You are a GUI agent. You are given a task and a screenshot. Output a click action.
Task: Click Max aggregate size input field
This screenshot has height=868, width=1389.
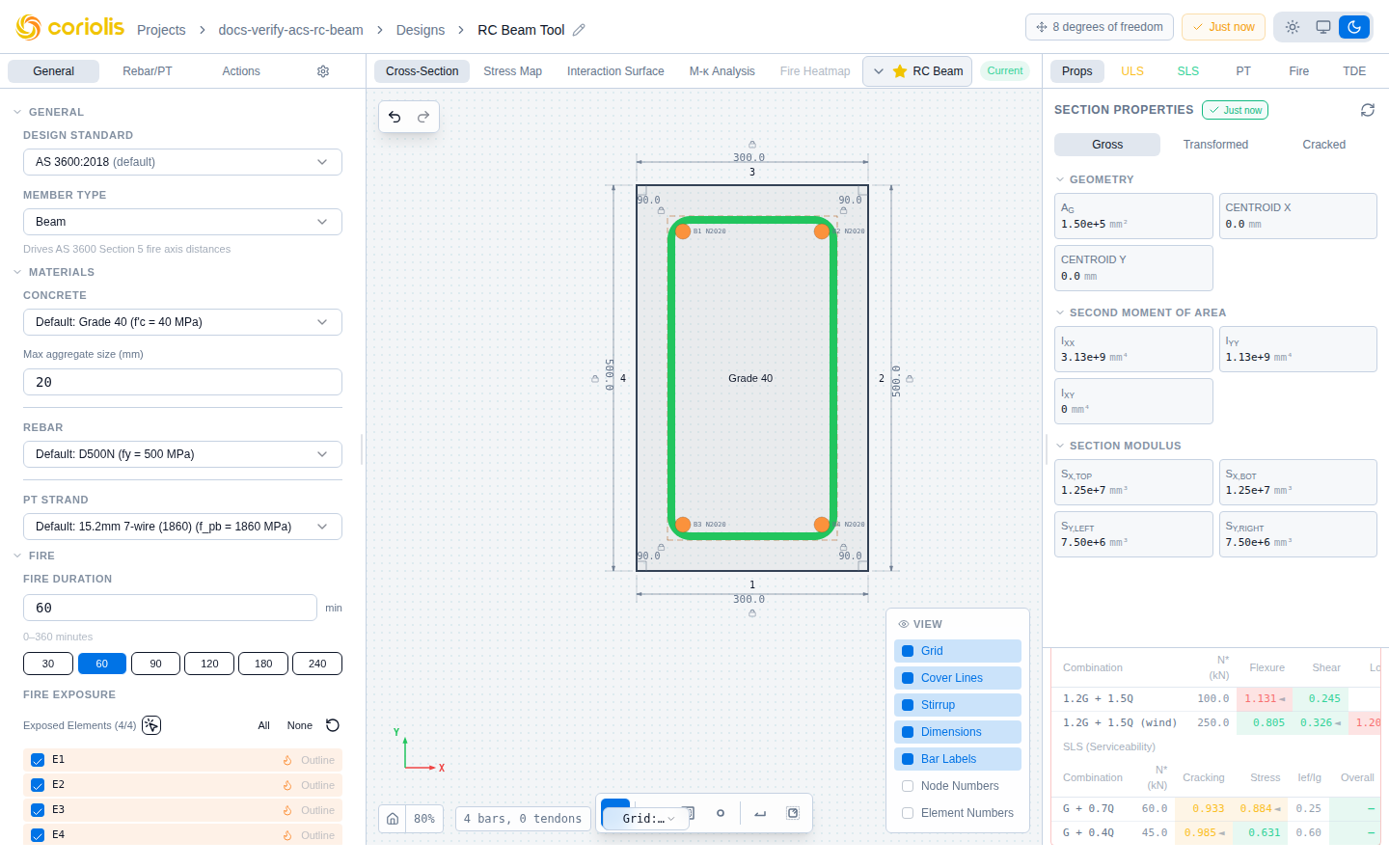click(x=182, y=382)
